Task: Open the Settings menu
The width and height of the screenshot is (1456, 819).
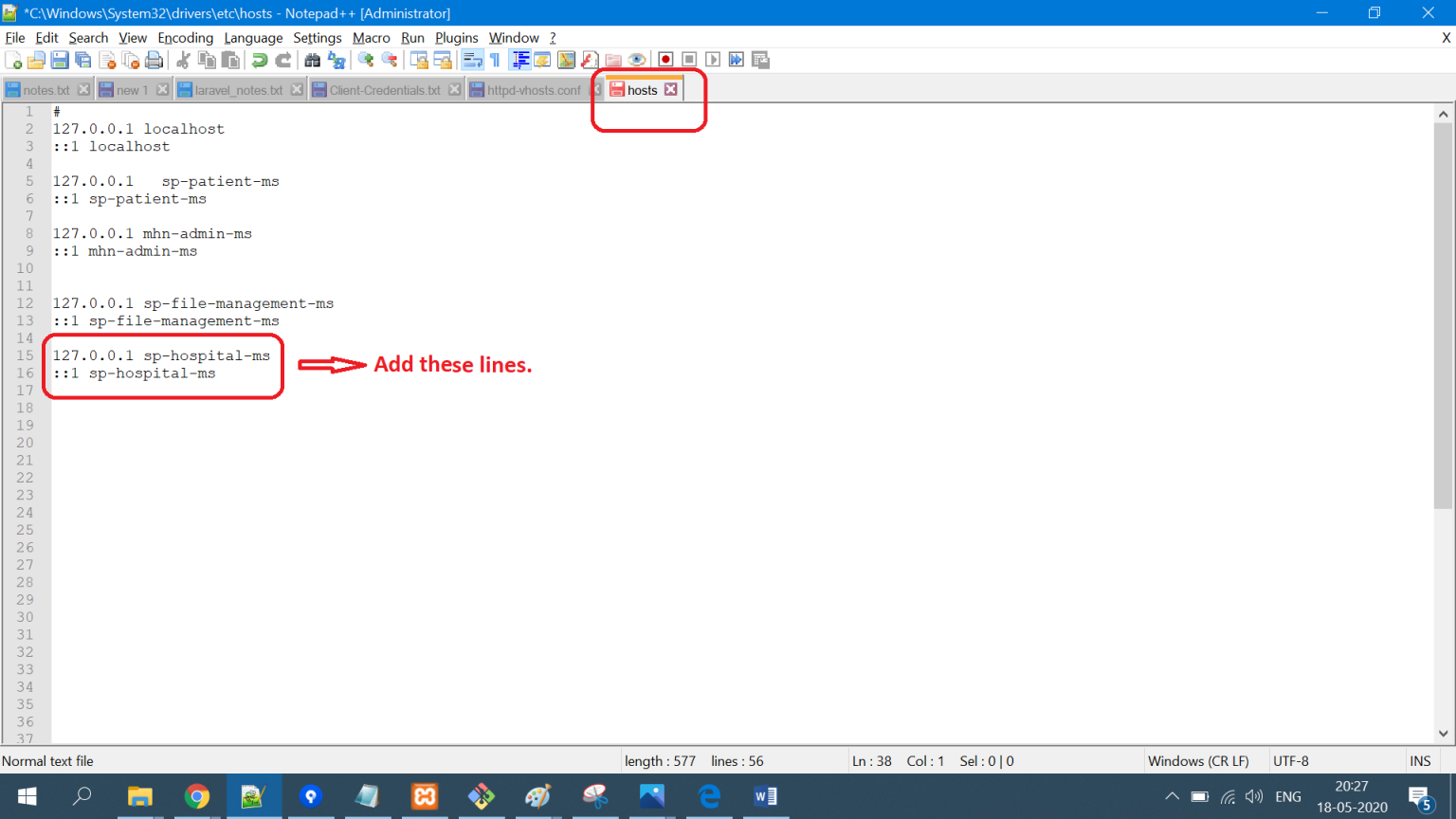Action: tap(318, 38)
